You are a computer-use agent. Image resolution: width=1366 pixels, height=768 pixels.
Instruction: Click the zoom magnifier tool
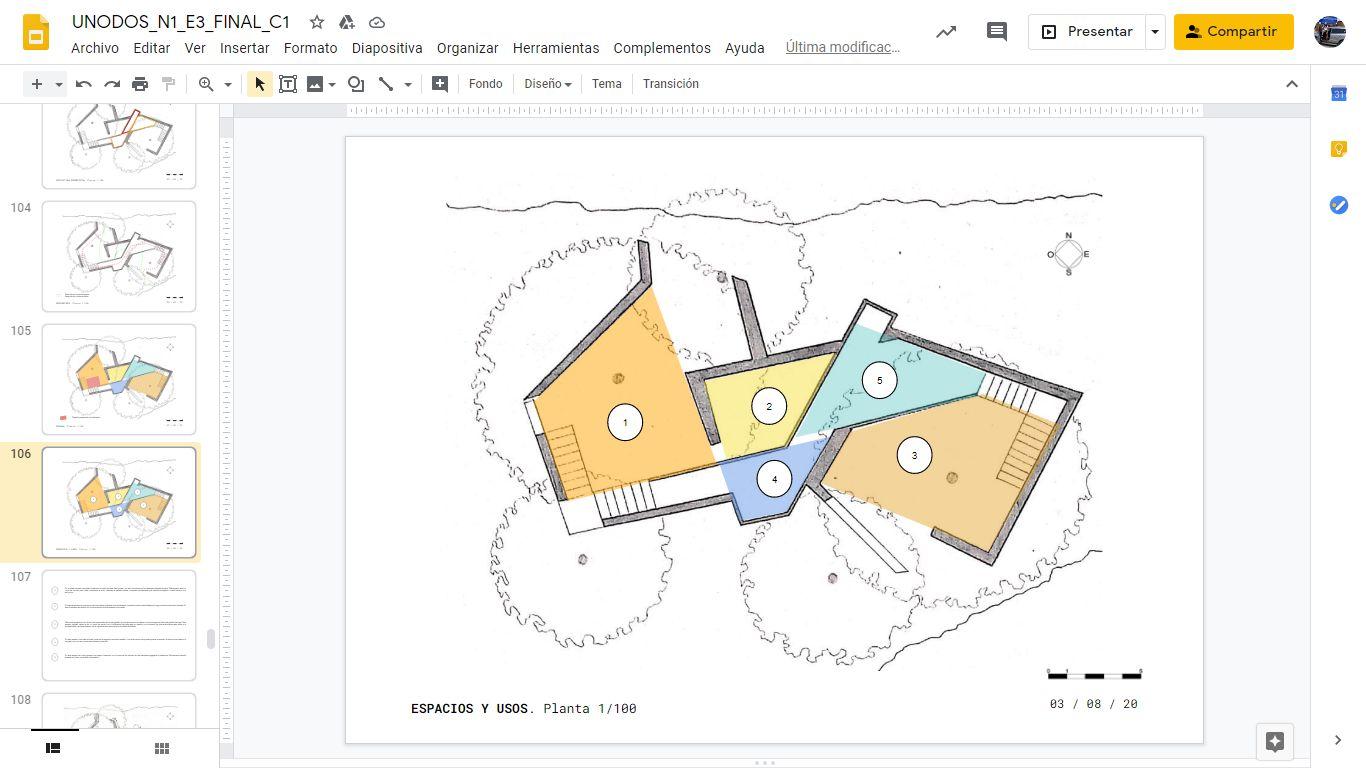click(206, 84)
